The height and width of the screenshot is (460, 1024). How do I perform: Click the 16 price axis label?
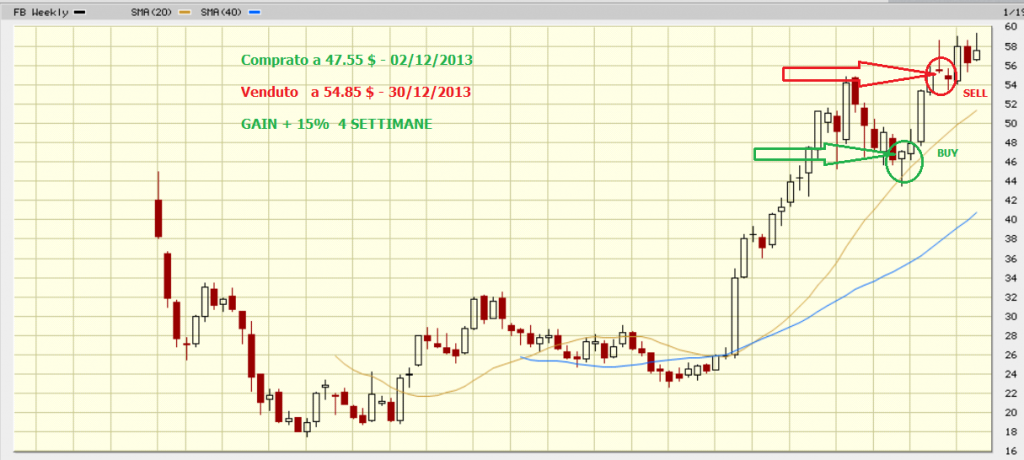(1012, 452)
